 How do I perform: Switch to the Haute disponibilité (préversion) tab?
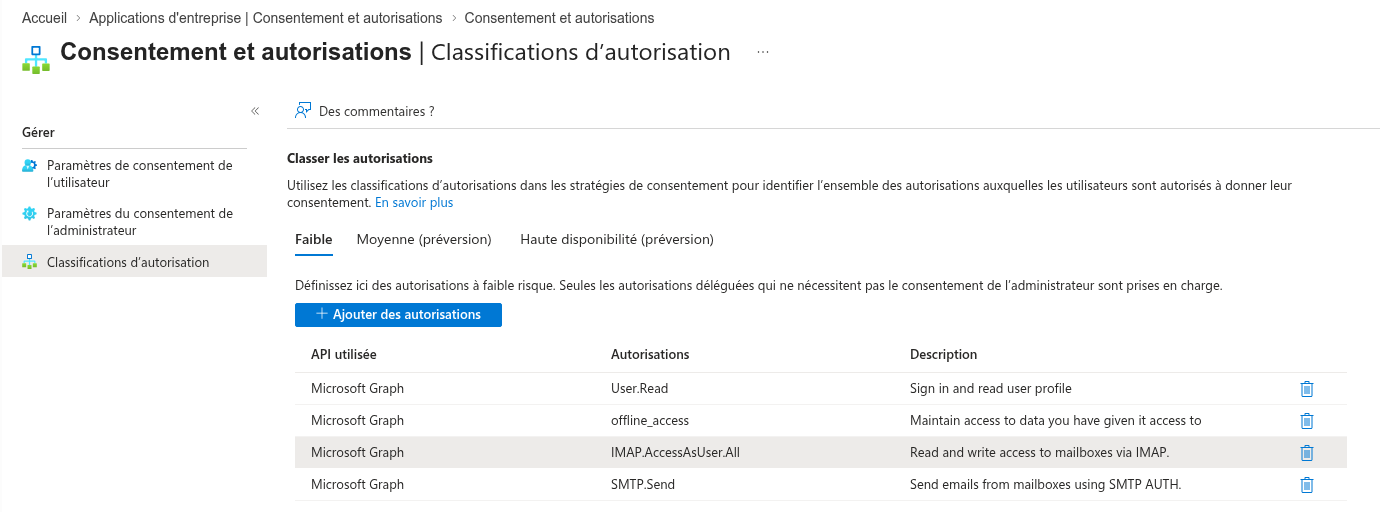pos(617,240)
